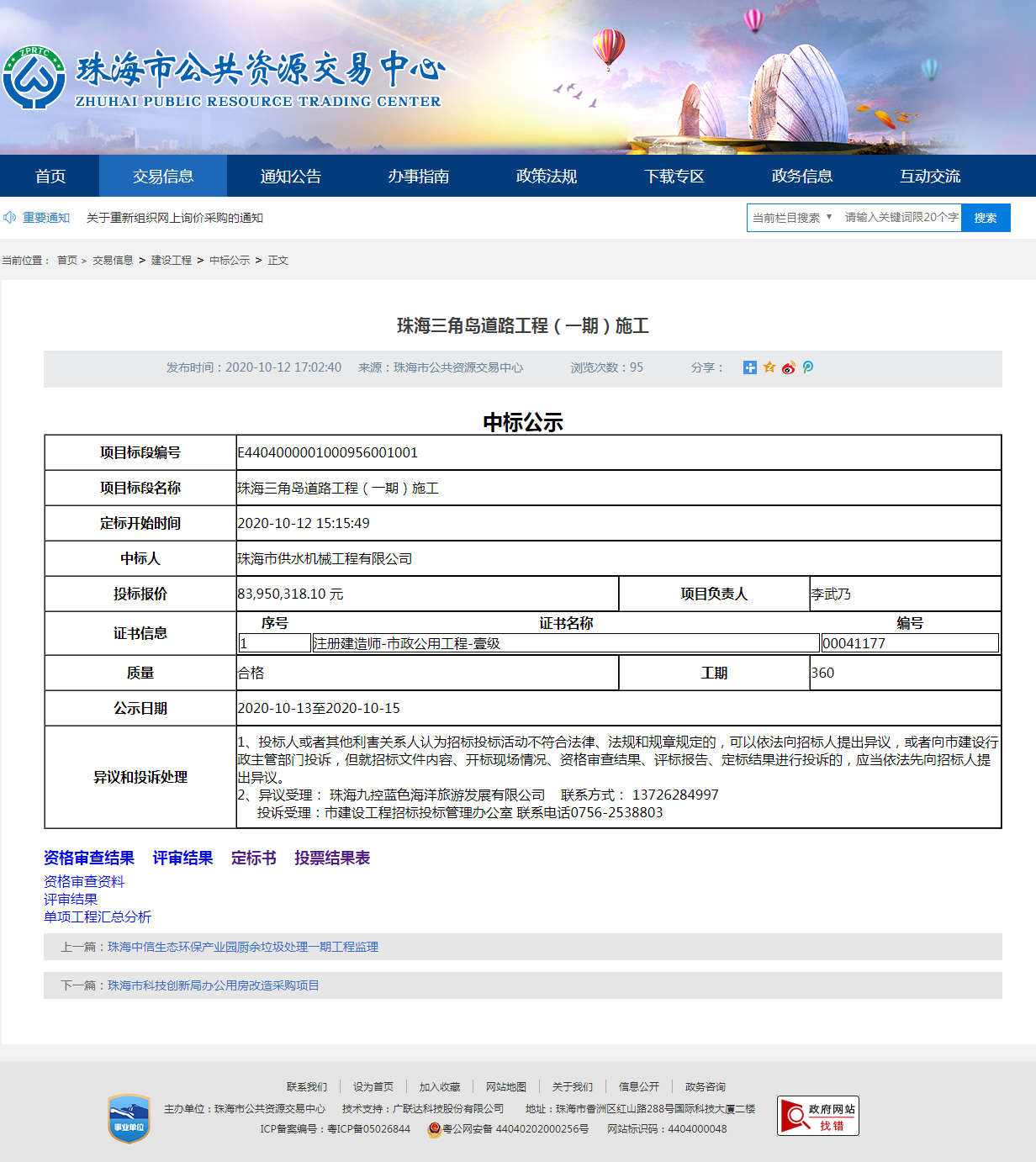Click 中标公示 in the breadcrumb
Image resolution: width=1036 pixels, height=1162 pixels.
(x=230, y=261)
